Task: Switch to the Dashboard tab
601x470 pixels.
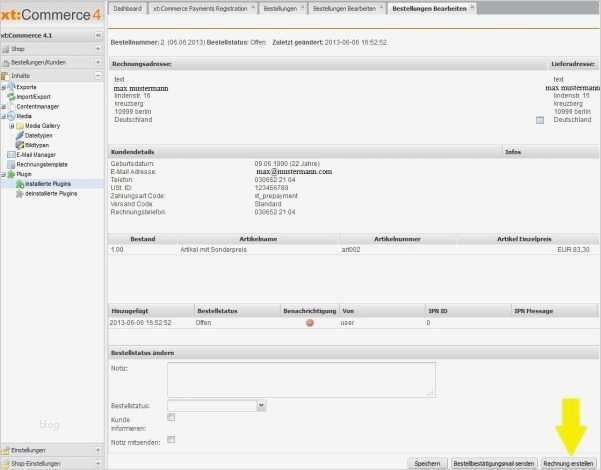Action: click(128, 8)
